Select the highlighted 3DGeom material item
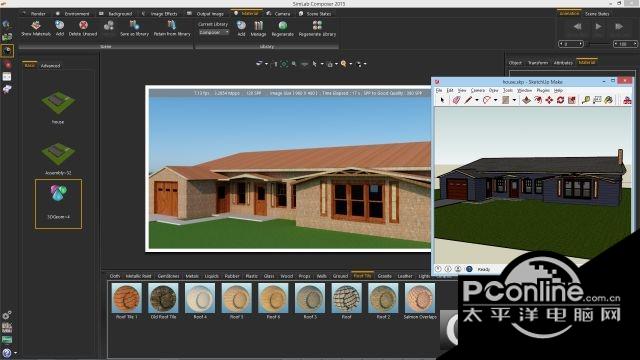Image resolution: width=640 pixels, height=360 pixels. pyautogui.click(x=58, y=204)
